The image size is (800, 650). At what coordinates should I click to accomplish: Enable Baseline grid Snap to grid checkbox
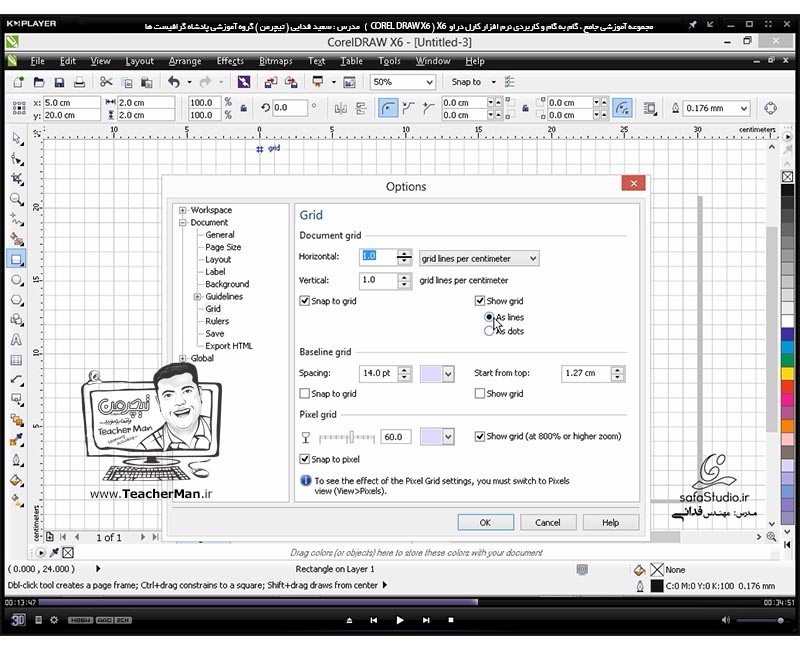click(305, 393)
